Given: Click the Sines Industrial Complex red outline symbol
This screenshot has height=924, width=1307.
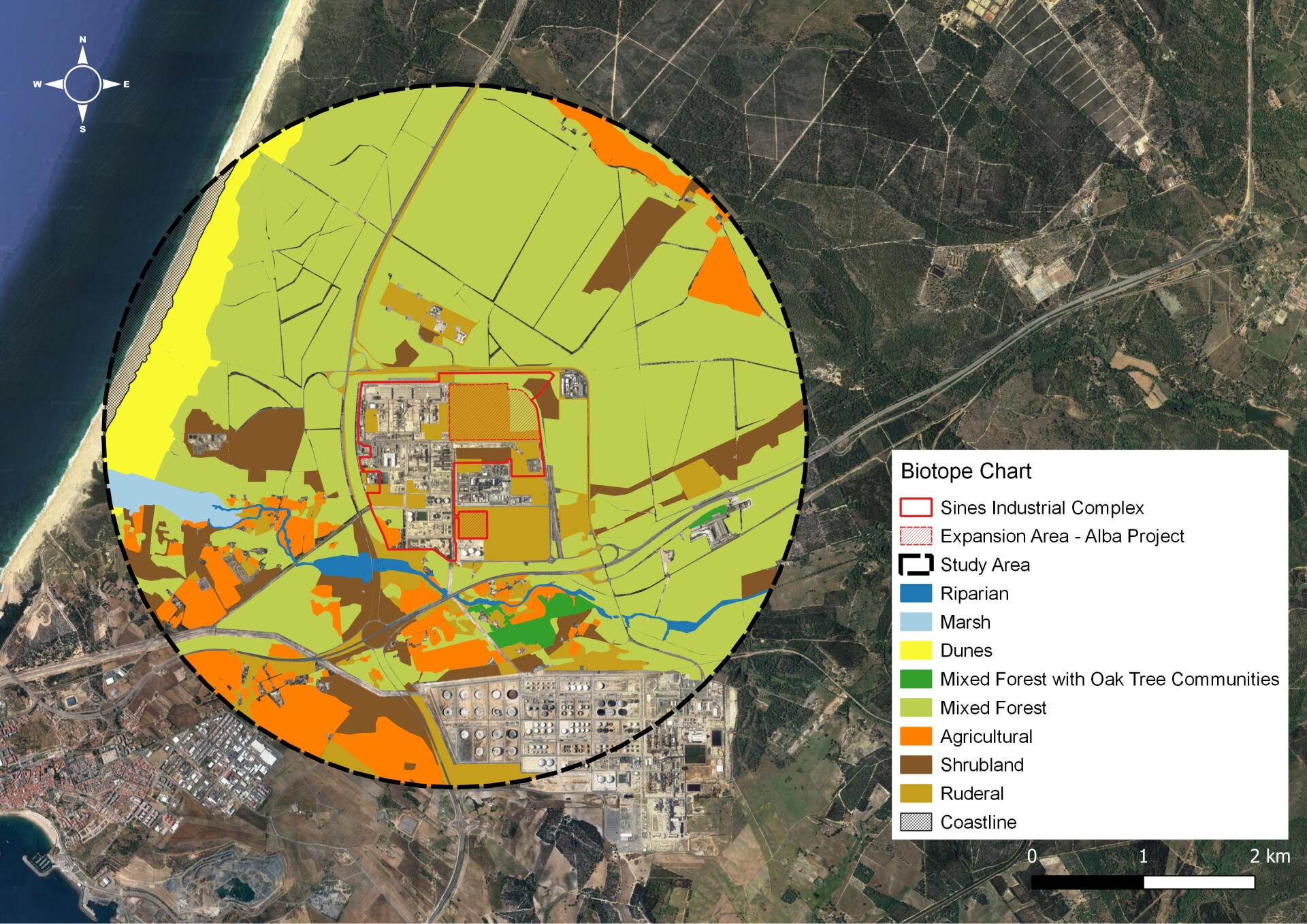Looking at the screenshot, I should tap(916, 508).
